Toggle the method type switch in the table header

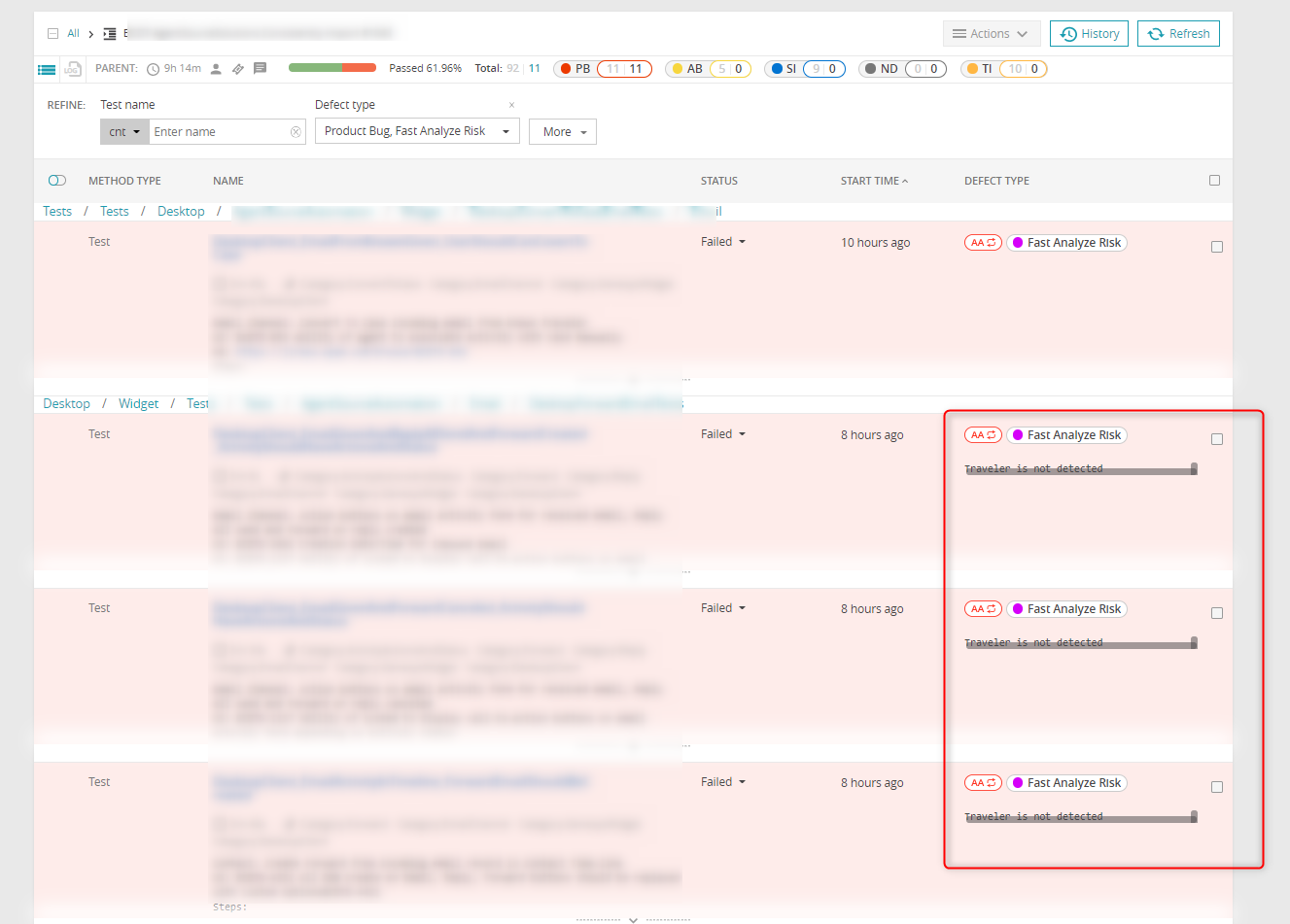pyautogui.click(x=57, y=181)
